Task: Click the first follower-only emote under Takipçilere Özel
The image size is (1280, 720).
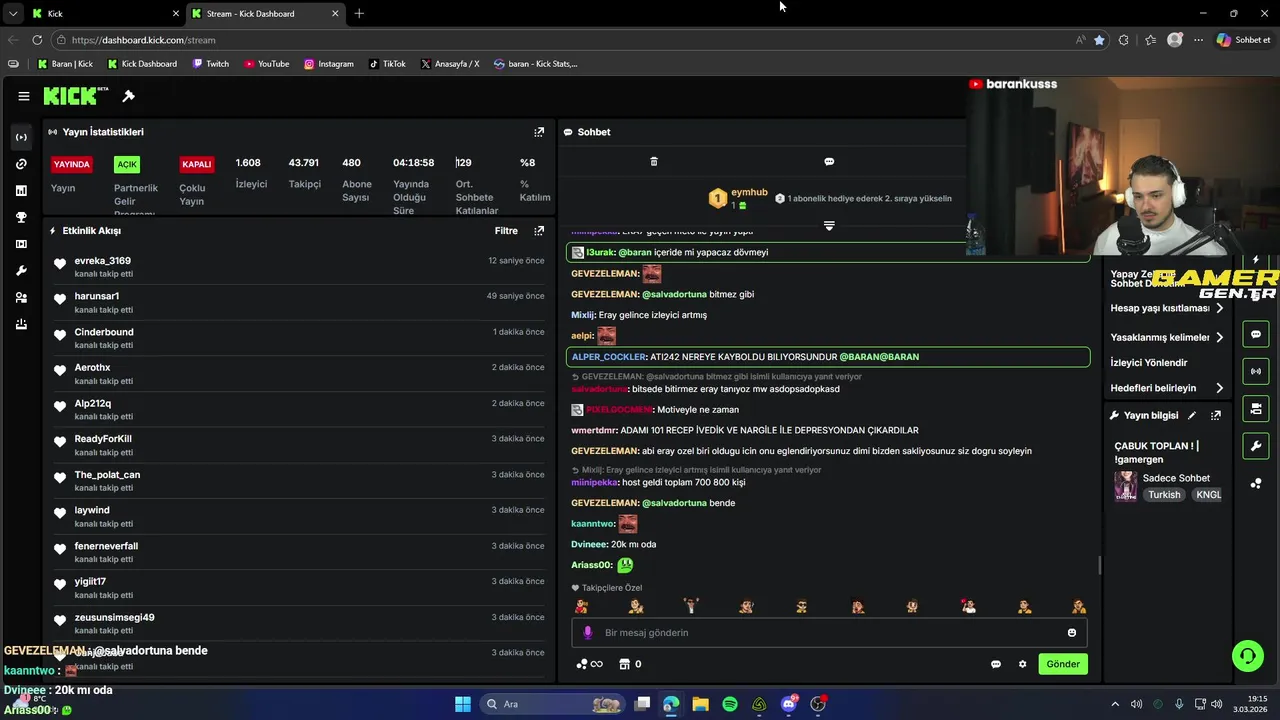Action: tap(581, 606)
